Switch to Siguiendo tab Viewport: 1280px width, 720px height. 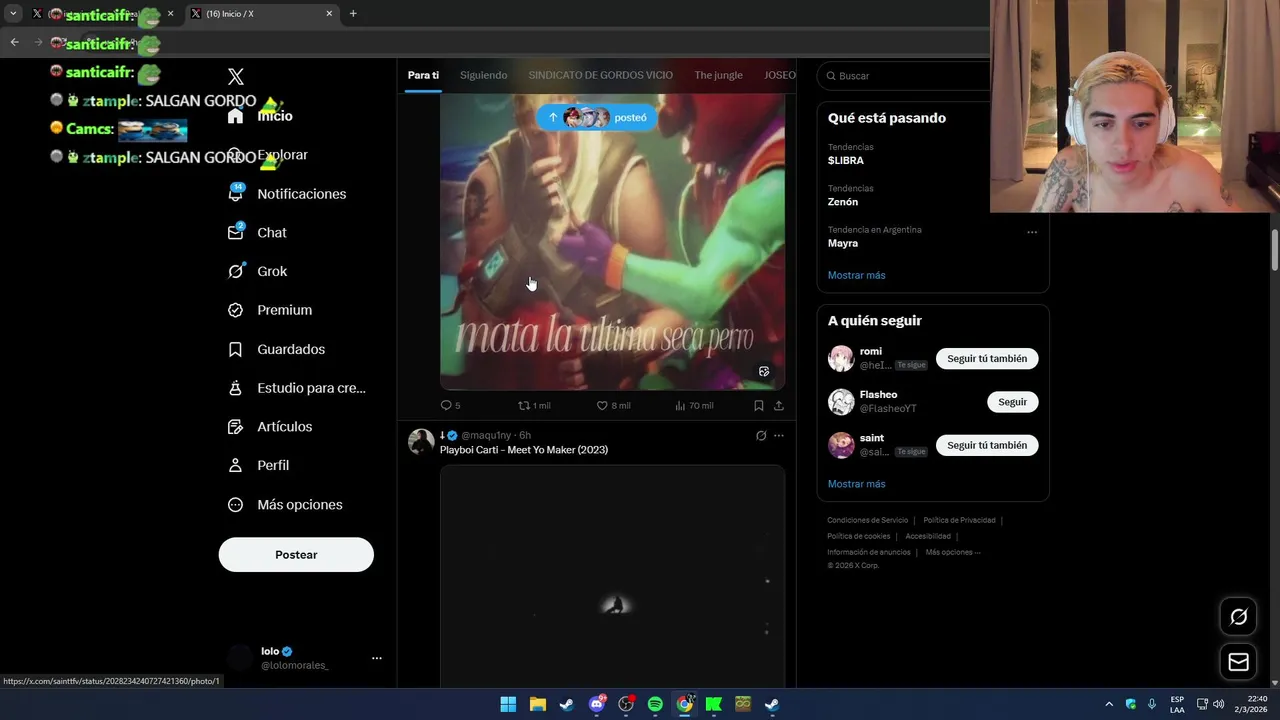[483, 75]
